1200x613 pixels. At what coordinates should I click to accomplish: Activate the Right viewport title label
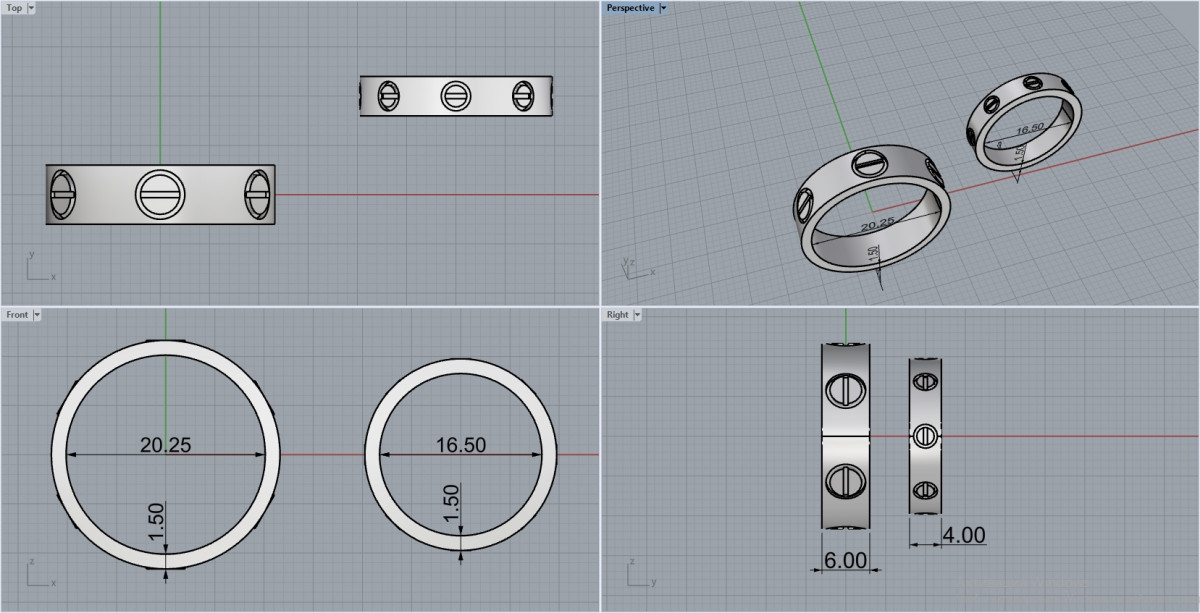click(x=617, y=315)
